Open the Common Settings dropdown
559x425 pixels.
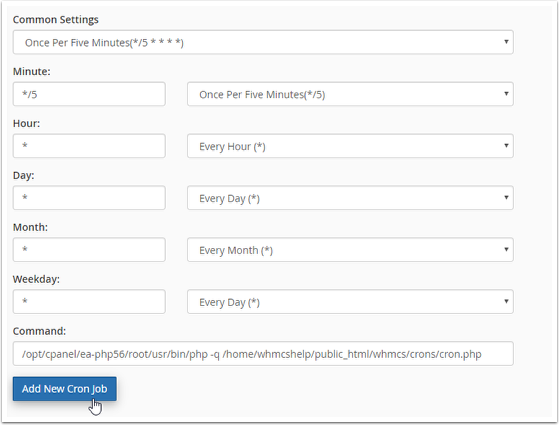click(263, 42)
